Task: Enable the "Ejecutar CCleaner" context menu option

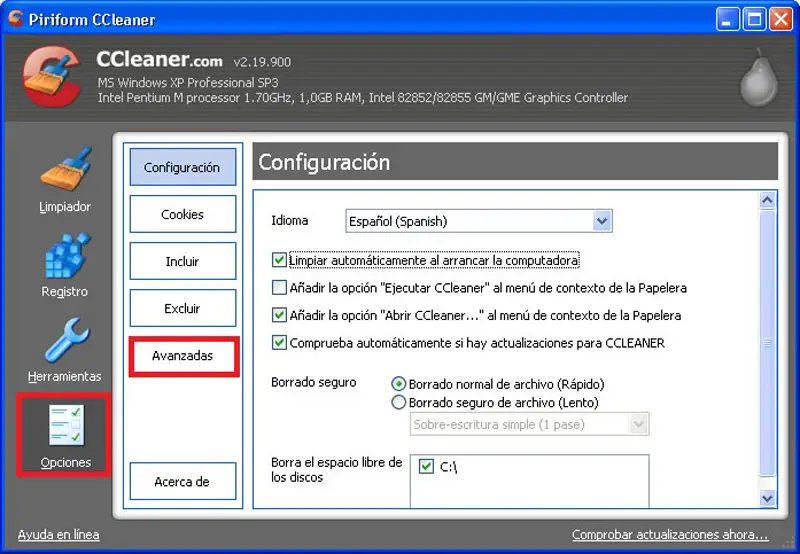Action: tap(279, 288)
